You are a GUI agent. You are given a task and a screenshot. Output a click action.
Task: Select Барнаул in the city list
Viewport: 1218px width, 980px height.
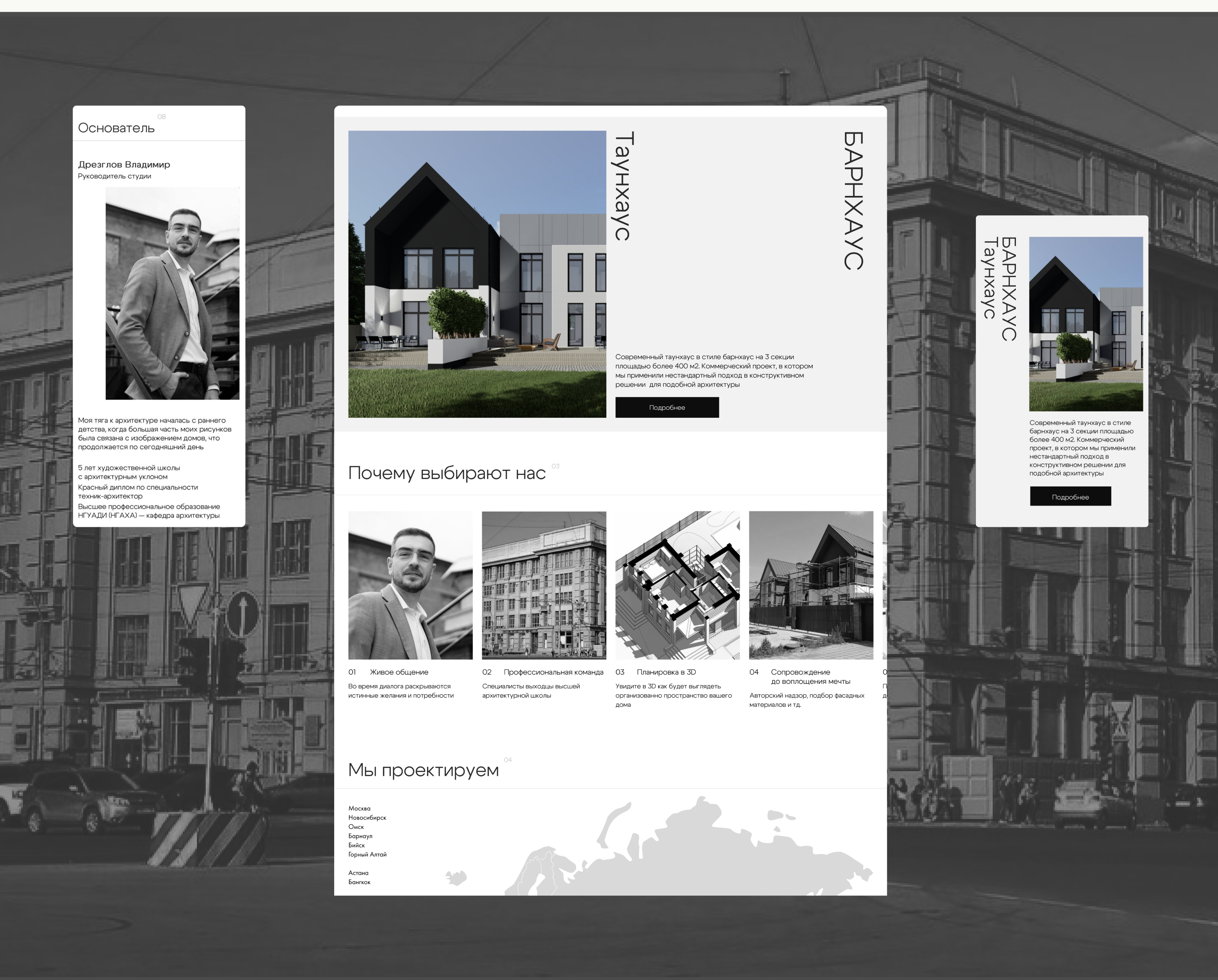(x=360, y=836)
